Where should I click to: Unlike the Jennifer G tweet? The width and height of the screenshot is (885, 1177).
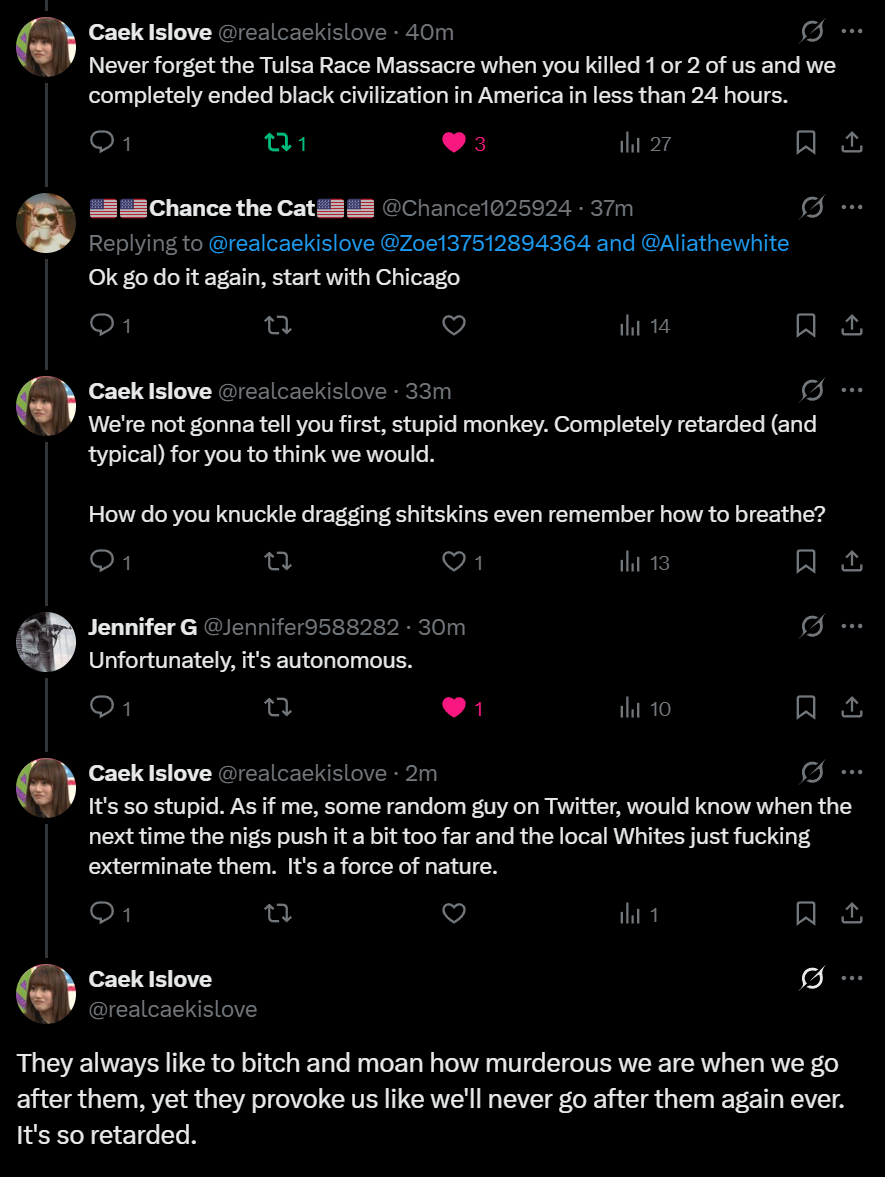point(454,708)
